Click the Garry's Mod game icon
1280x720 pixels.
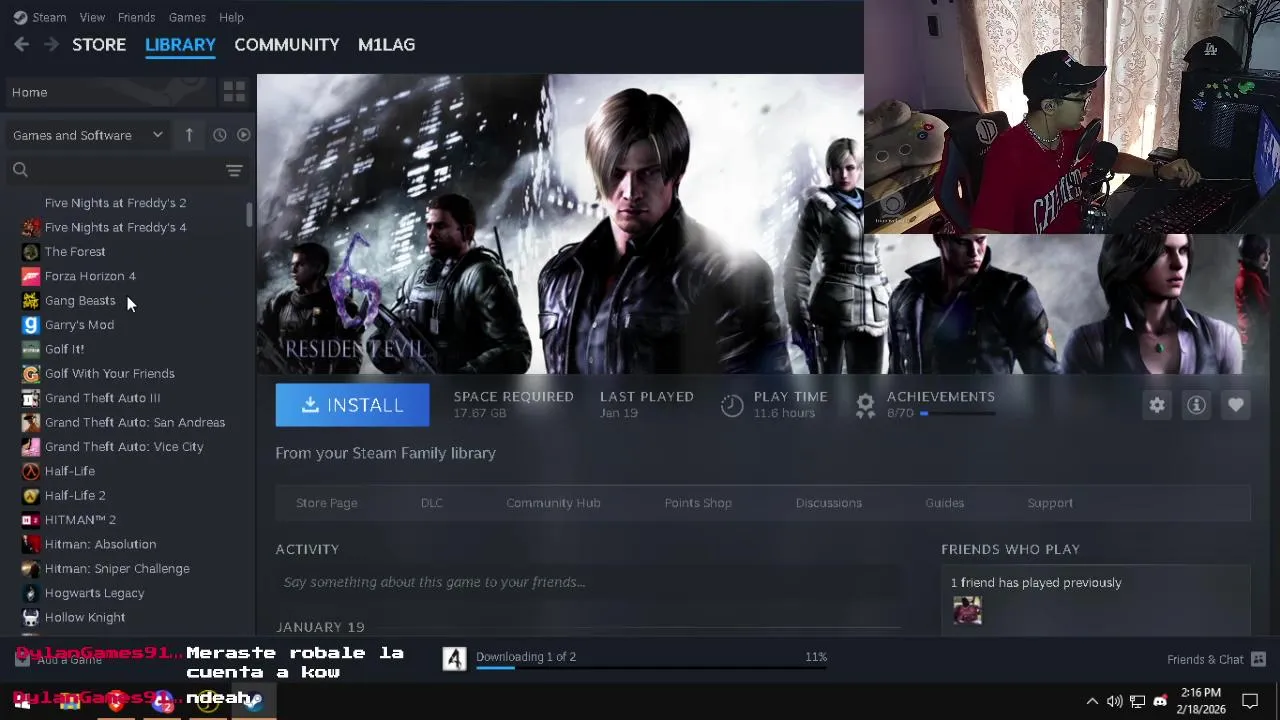pyautogui.click(x=31, y=325)
